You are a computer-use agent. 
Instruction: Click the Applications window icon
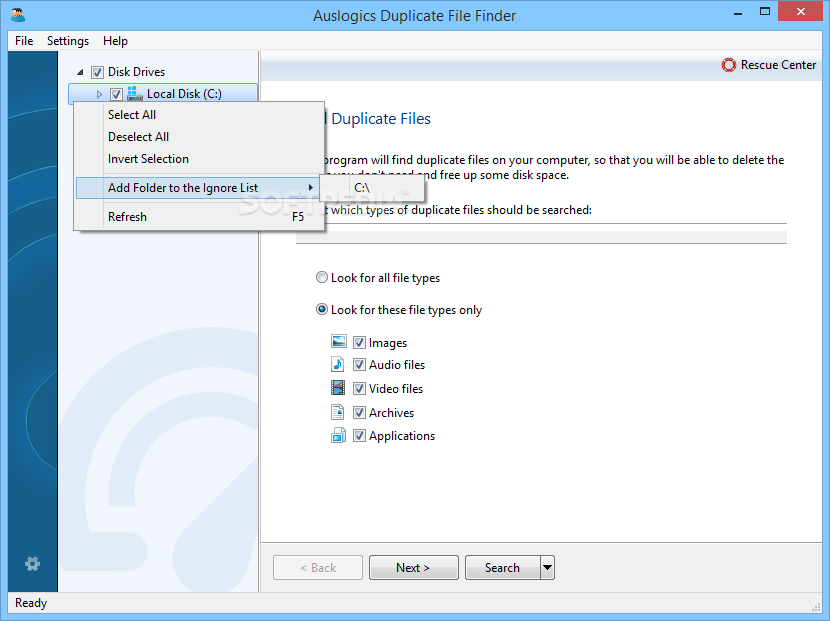tap(338, 435)
